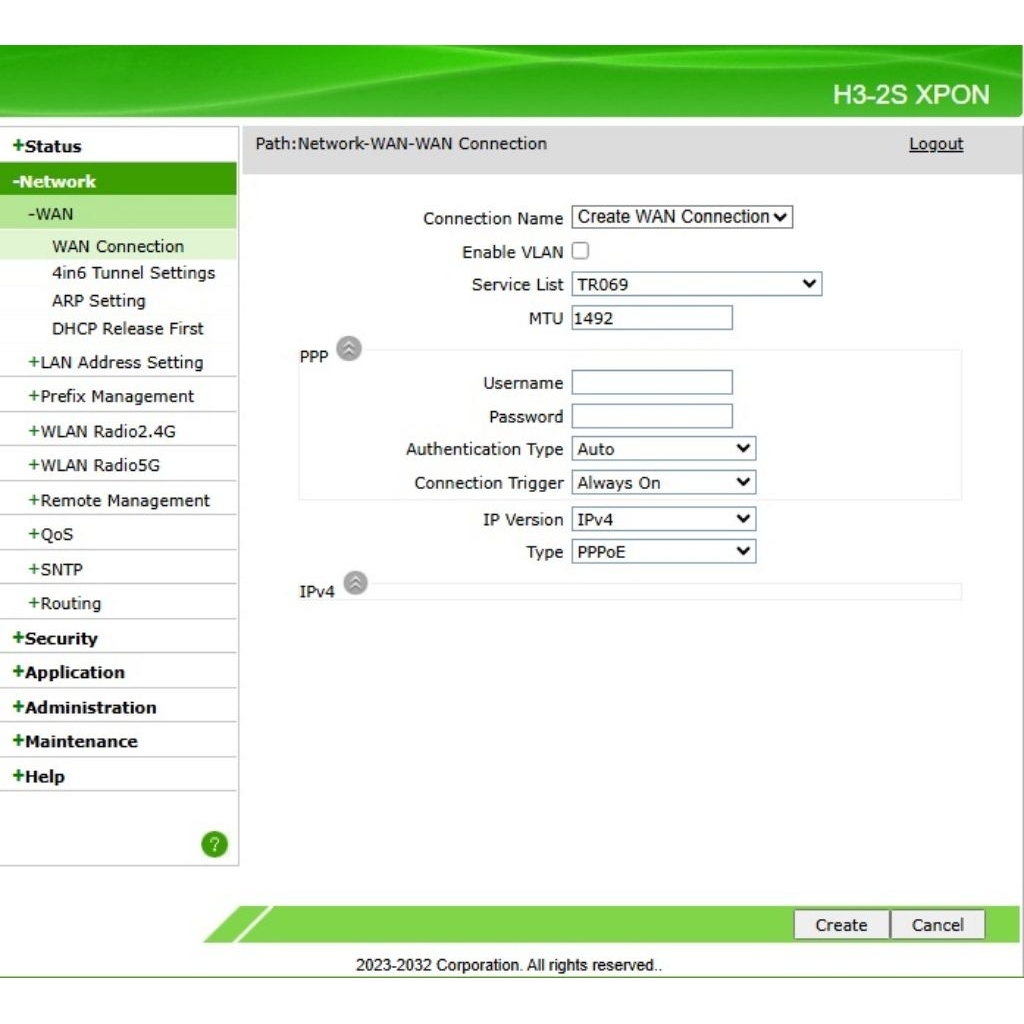Expand the Remote Management section

(x=119, y=500)
